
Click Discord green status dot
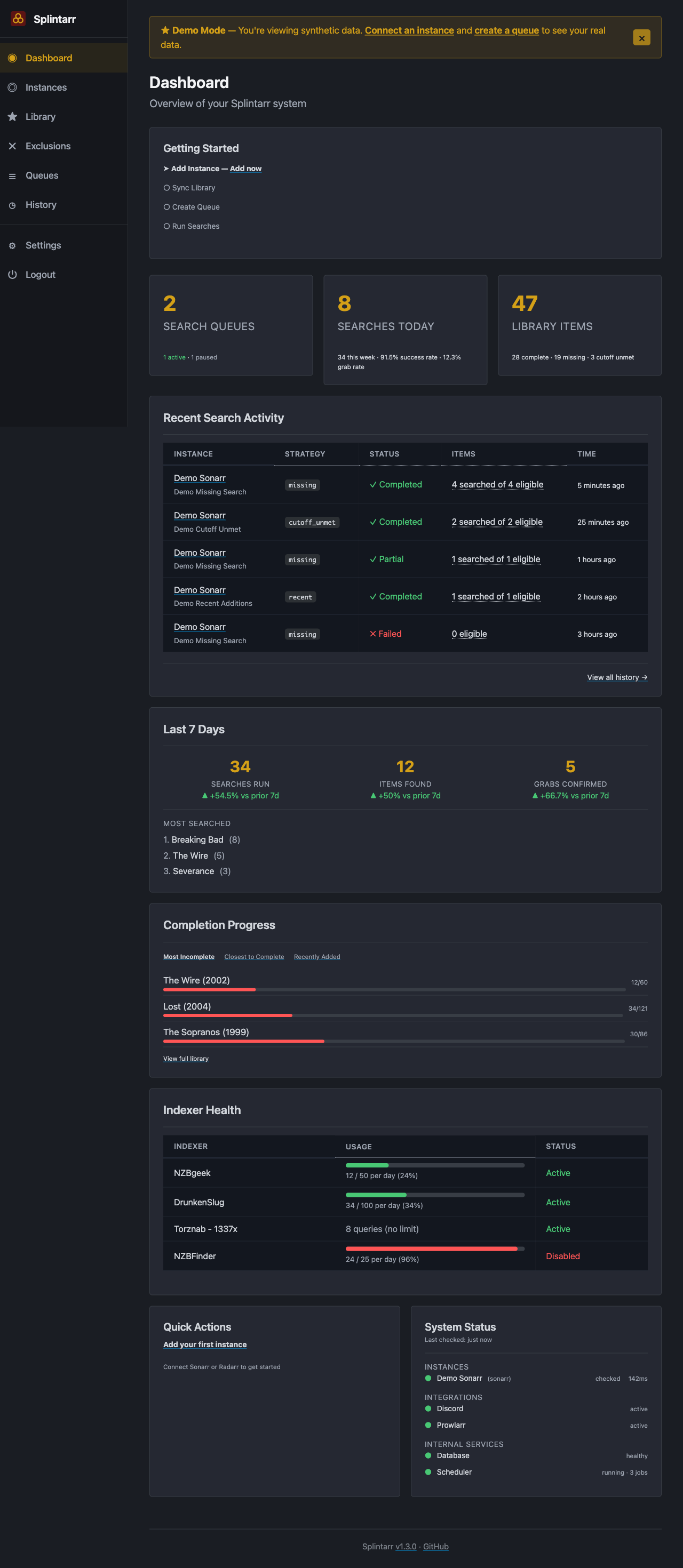428,1409
